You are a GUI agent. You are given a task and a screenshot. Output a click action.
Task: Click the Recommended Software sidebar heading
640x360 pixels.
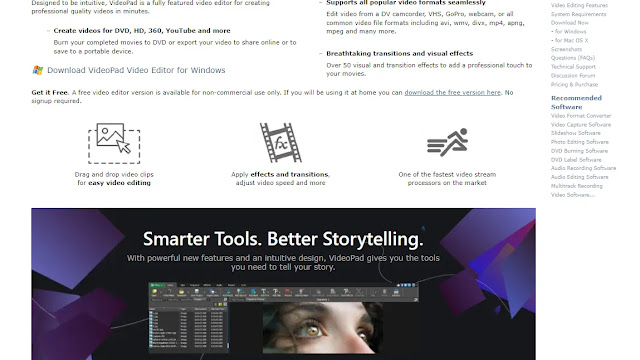tap(576, 102)
